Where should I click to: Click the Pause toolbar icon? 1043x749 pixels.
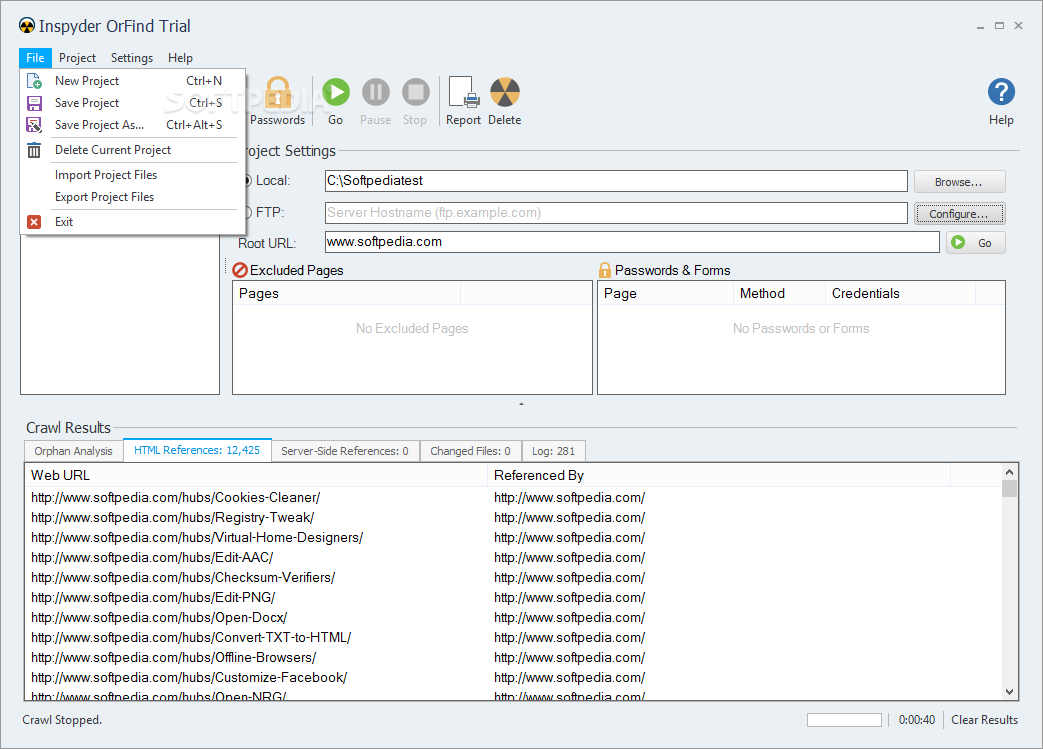click(376, 92)
